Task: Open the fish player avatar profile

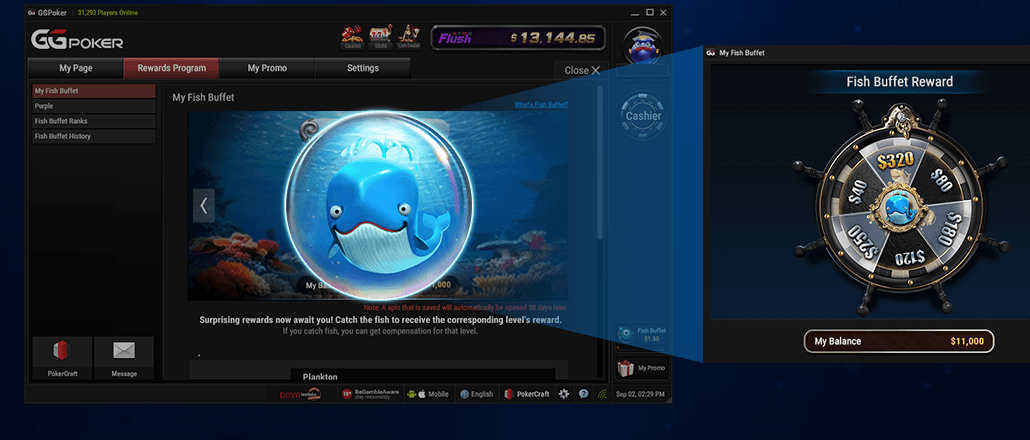Action: tap(642, 45)
